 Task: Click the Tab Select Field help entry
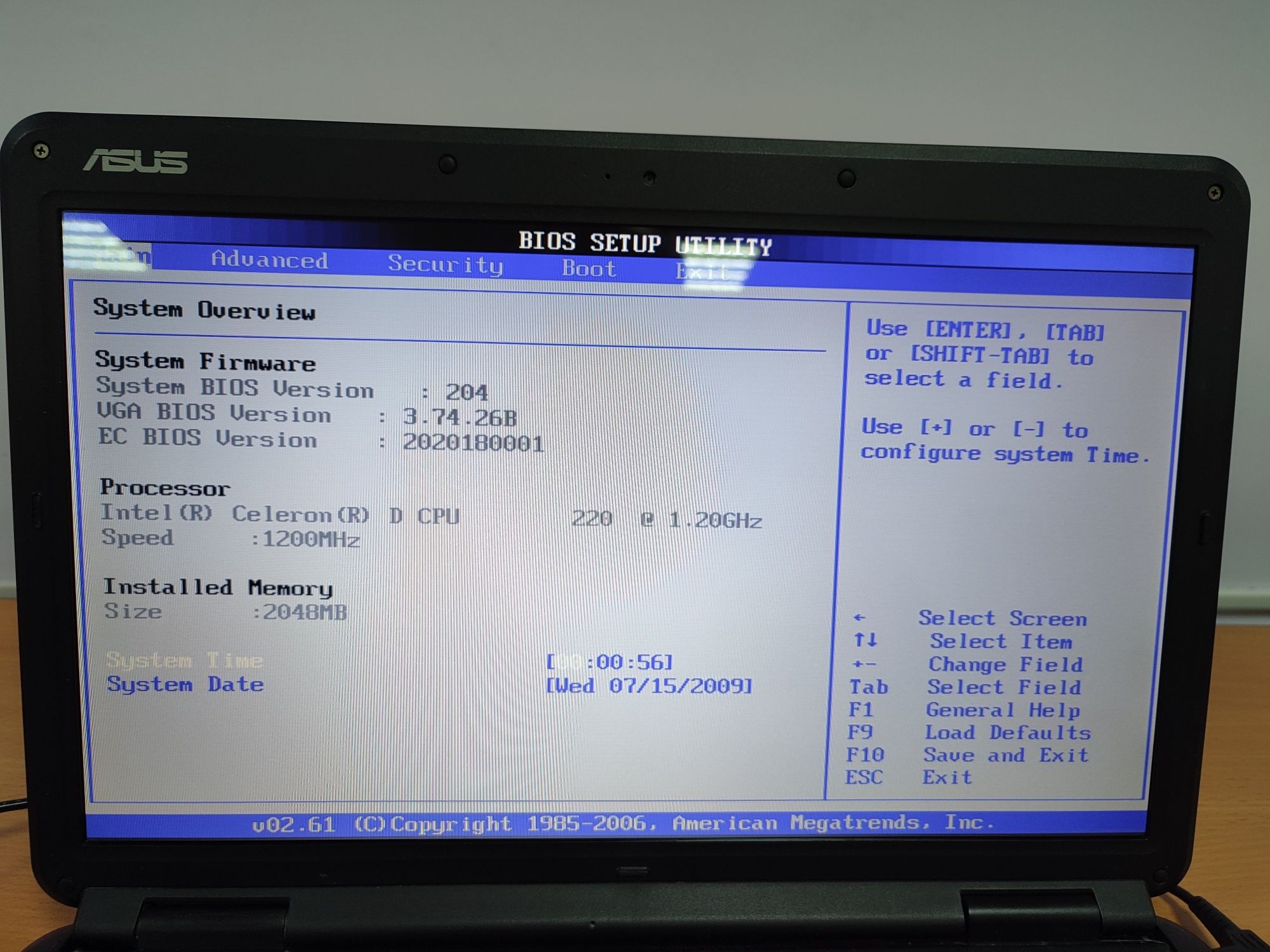click(x=965, y=687)
